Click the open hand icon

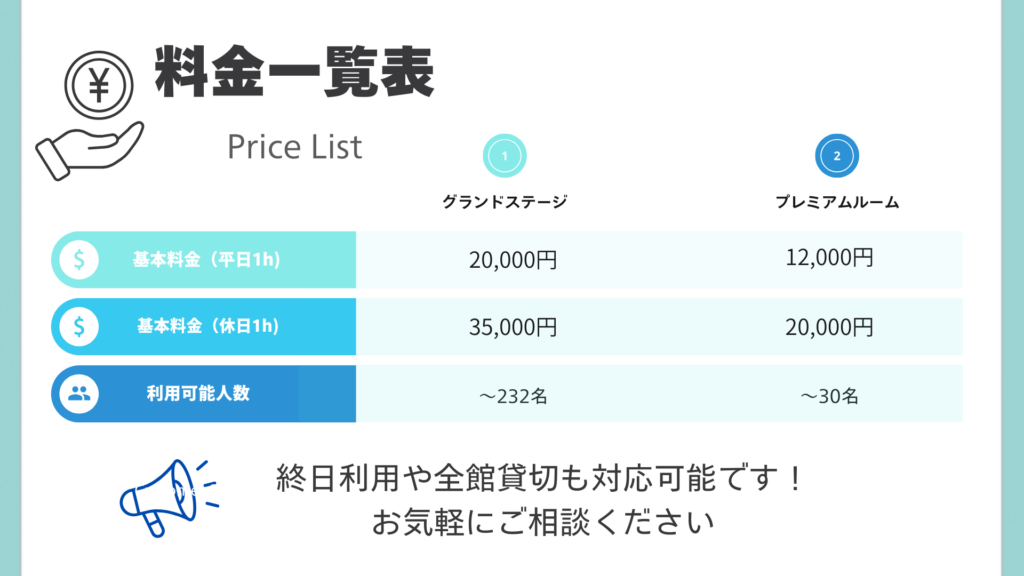tap(88, 148)
